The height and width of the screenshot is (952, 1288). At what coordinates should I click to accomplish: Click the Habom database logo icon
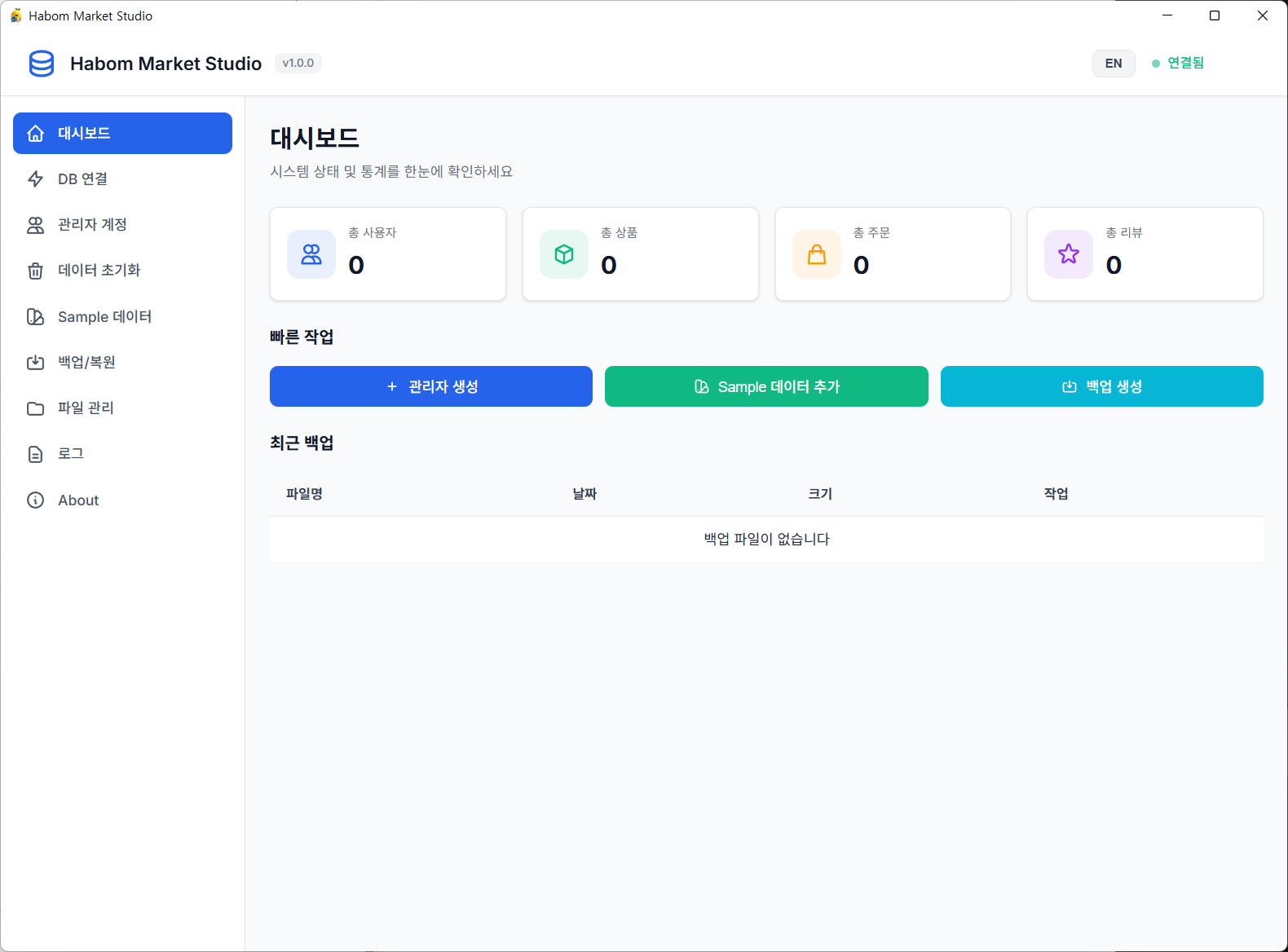coord(42,64)
